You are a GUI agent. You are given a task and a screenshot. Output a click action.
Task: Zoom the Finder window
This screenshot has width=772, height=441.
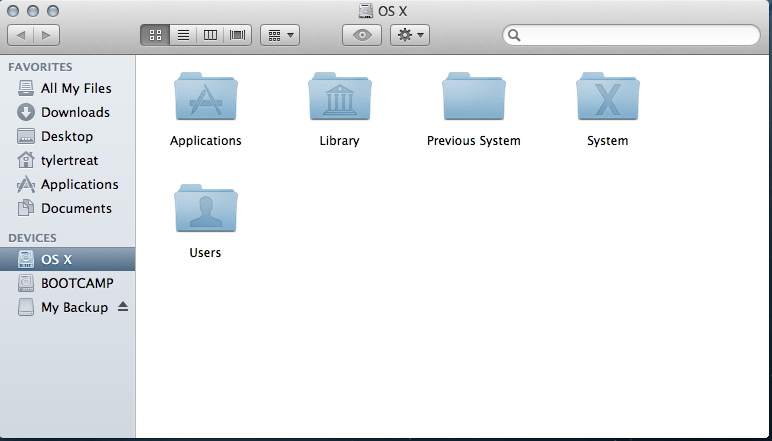click(x=53, y=11)
